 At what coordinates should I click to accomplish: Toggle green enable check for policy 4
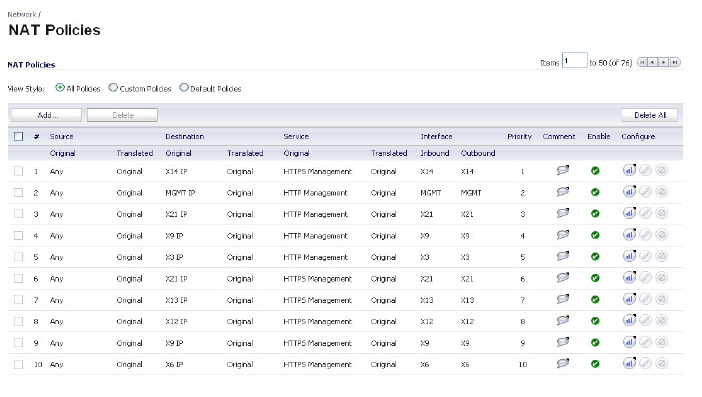(595, 235)
